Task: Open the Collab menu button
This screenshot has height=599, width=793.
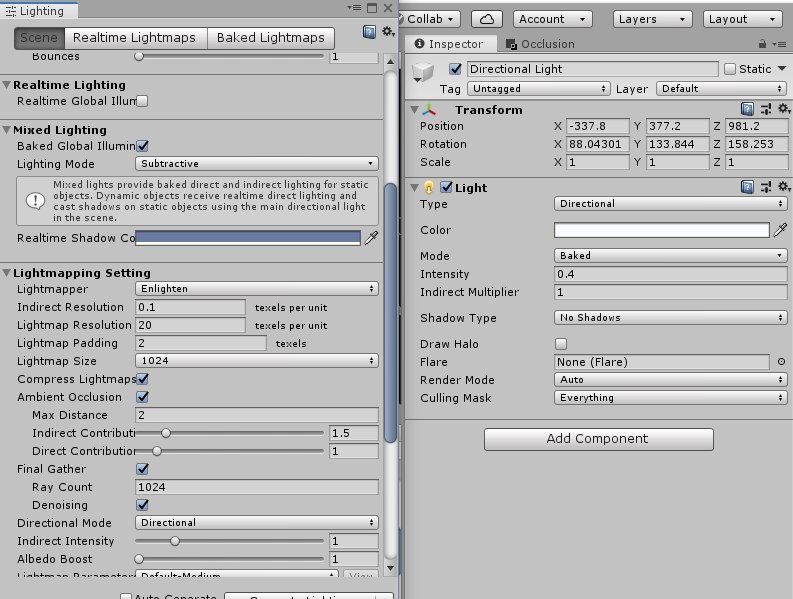Action: tap(428, 19)
